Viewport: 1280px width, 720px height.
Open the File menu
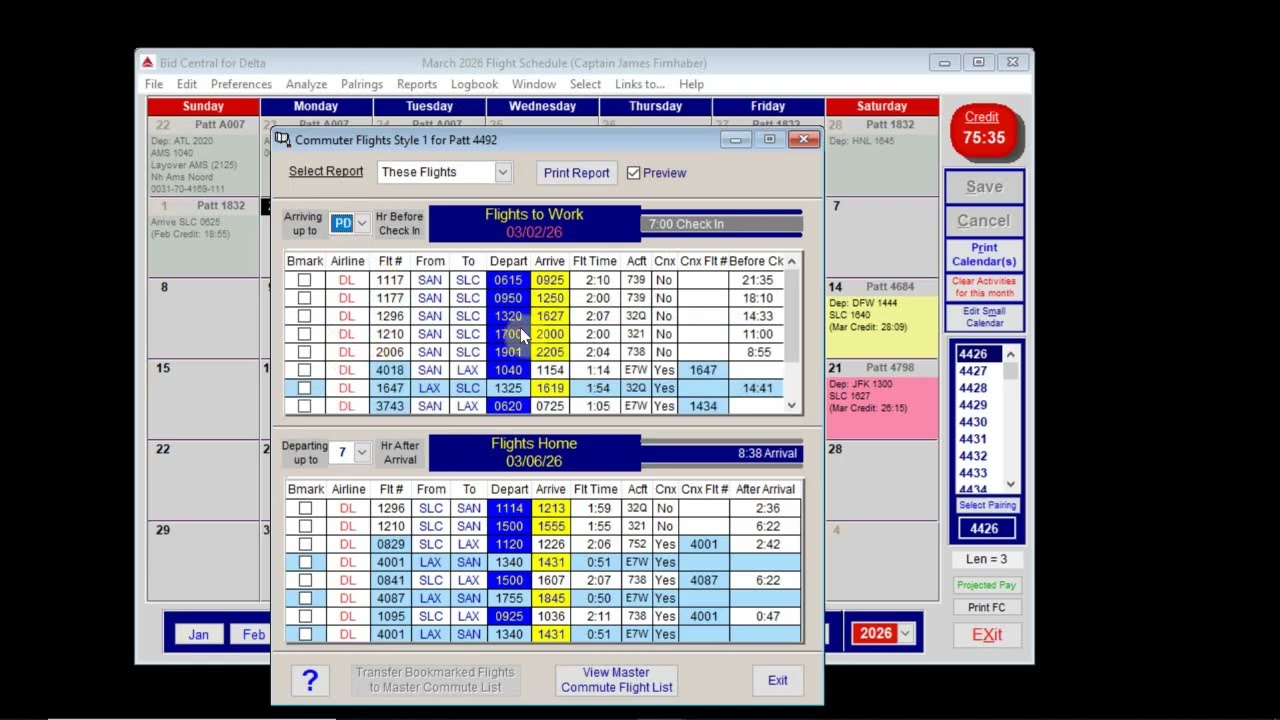point(153,84)
